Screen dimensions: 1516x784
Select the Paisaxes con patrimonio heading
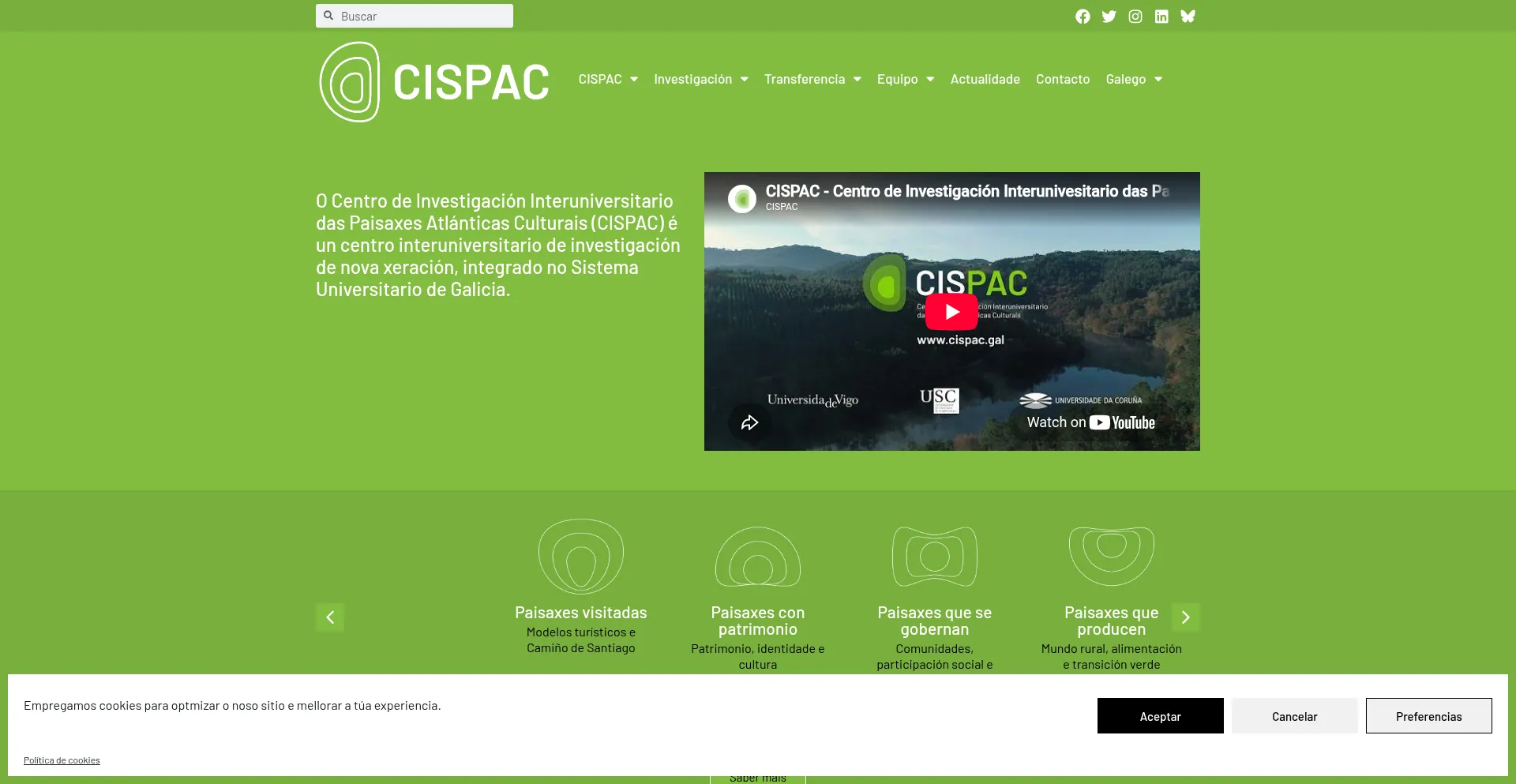point(758,621)
